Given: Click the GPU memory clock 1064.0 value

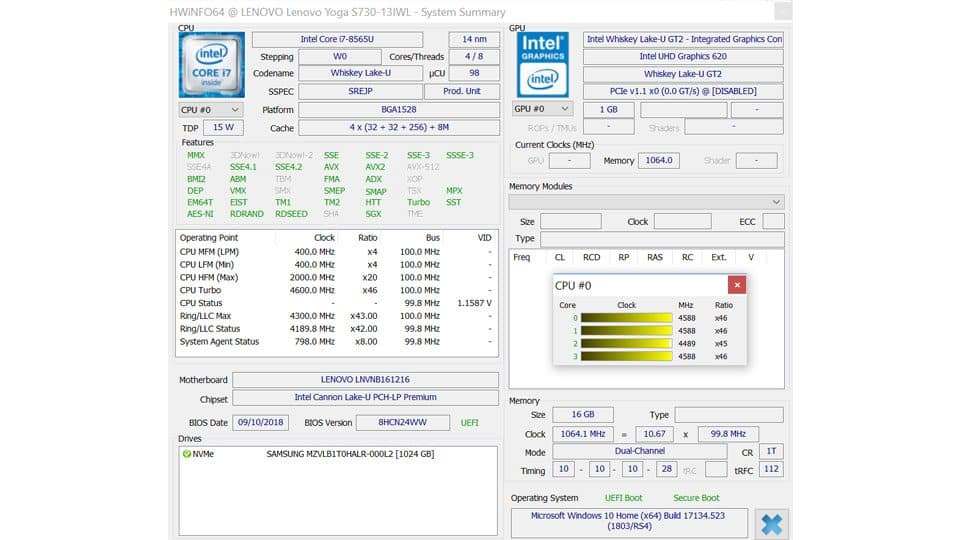Looking at the screenshot, I should [x=659, y=160].
